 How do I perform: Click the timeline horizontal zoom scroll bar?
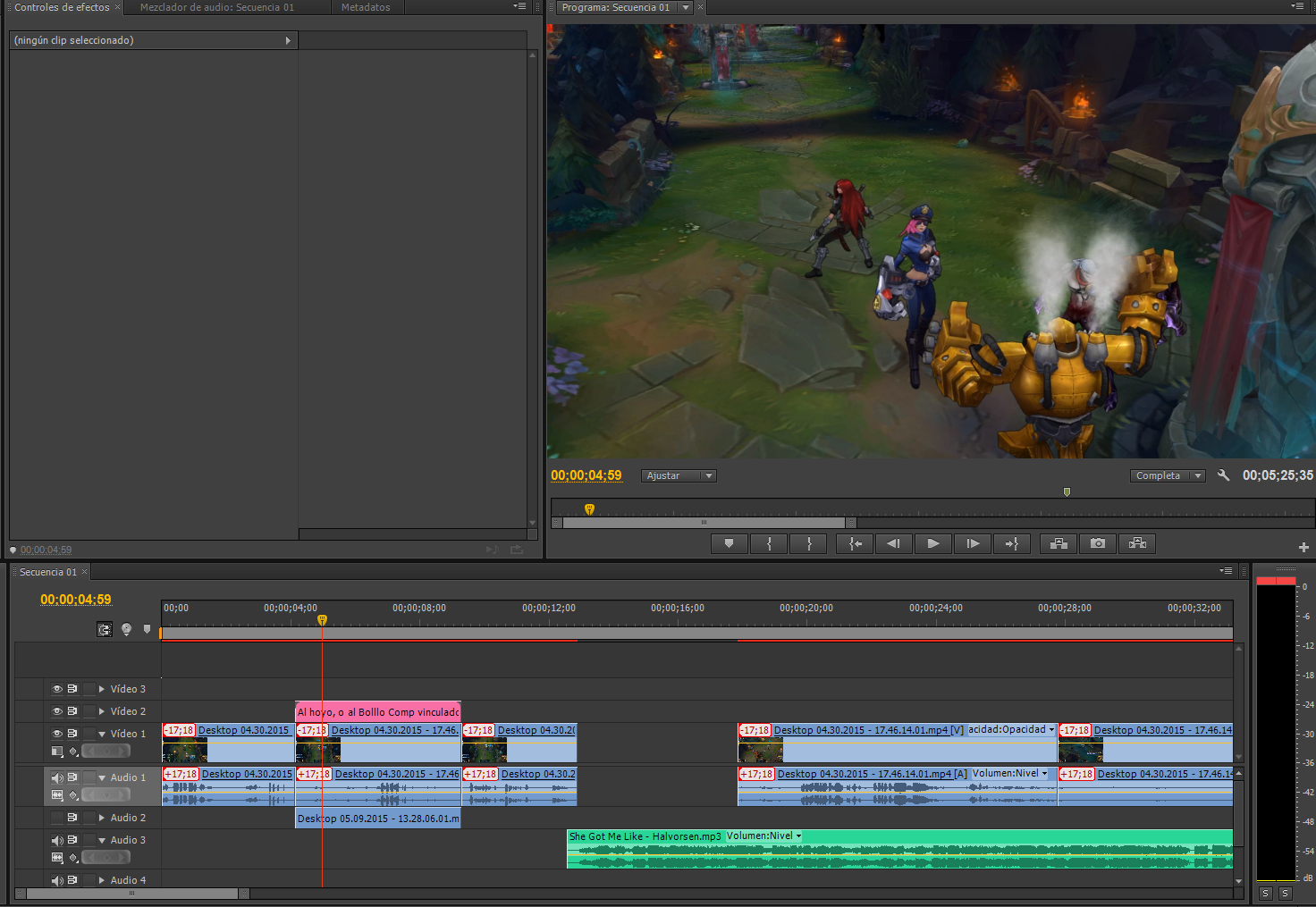(132, 893)
